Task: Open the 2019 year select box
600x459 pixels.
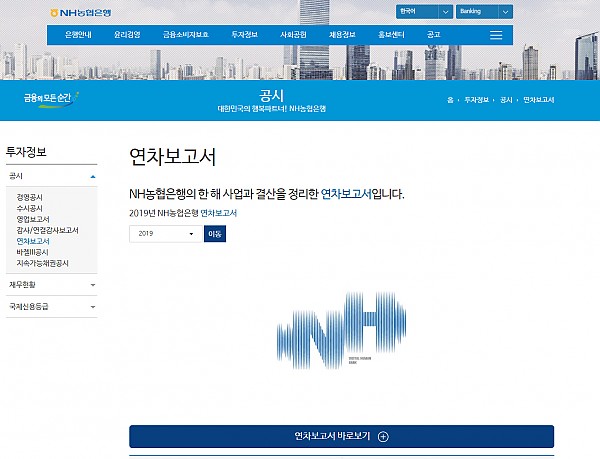Action: coord(165,234)
